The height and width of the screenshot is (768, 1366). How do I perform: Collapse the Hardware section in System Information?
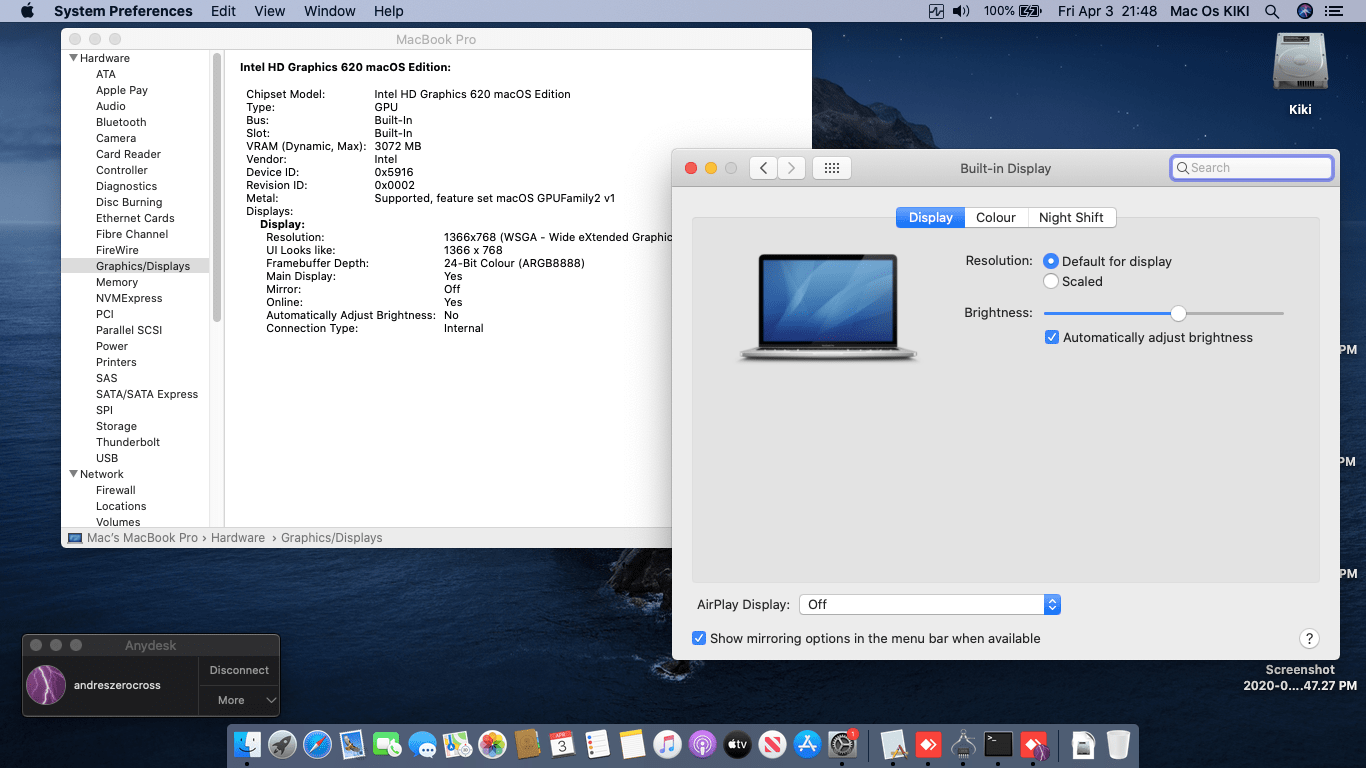tap(72, 57)
